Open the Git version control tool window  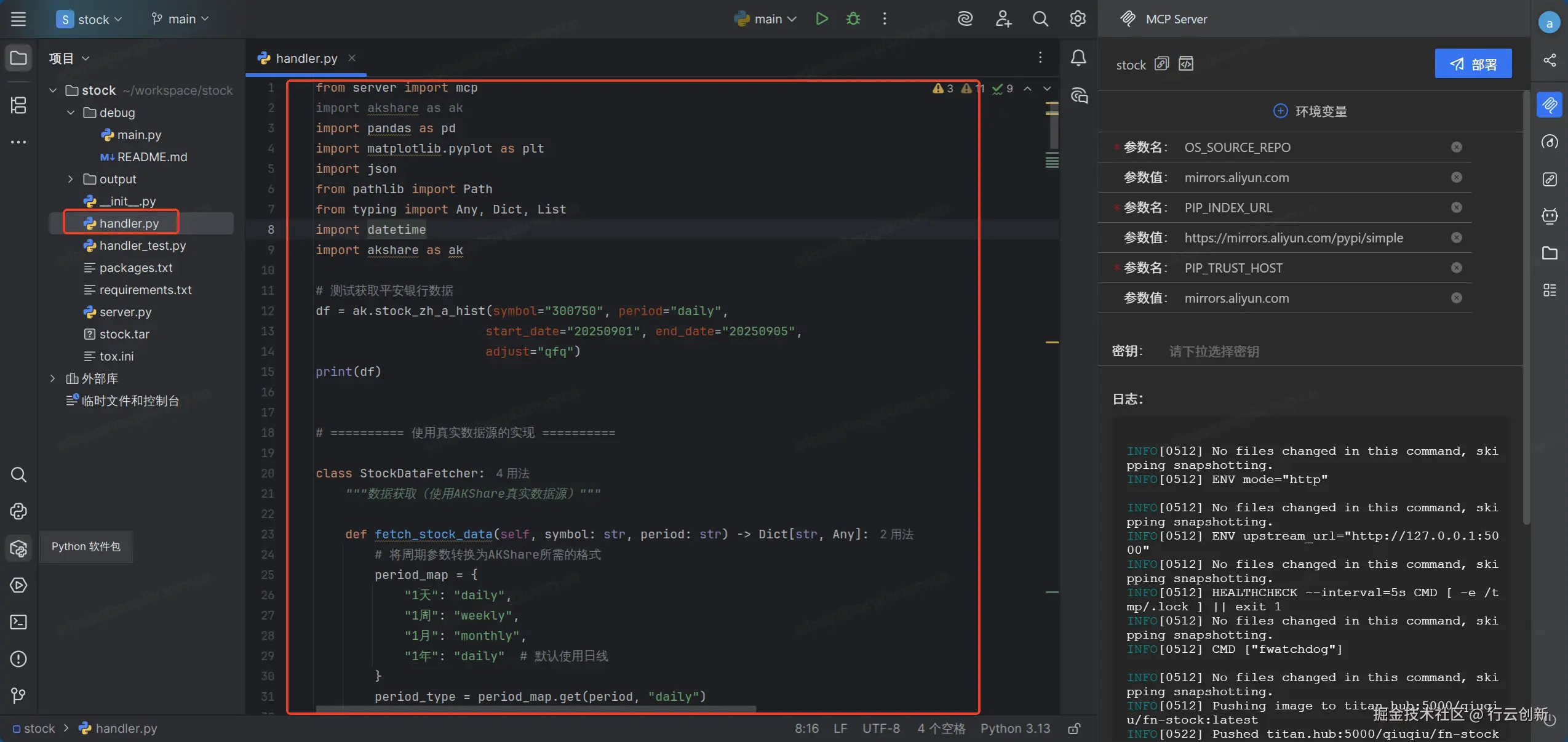18,695
